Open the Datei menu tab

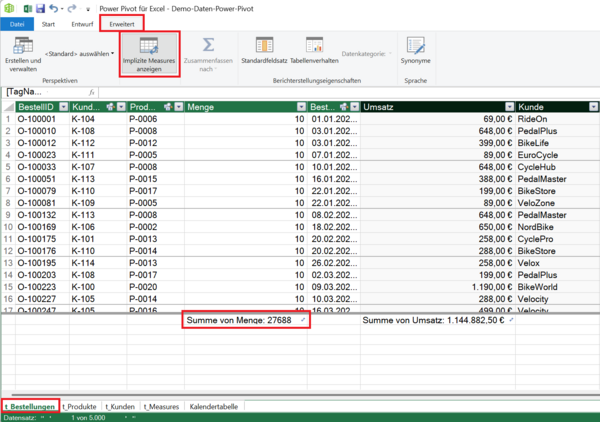click(17, 23)
